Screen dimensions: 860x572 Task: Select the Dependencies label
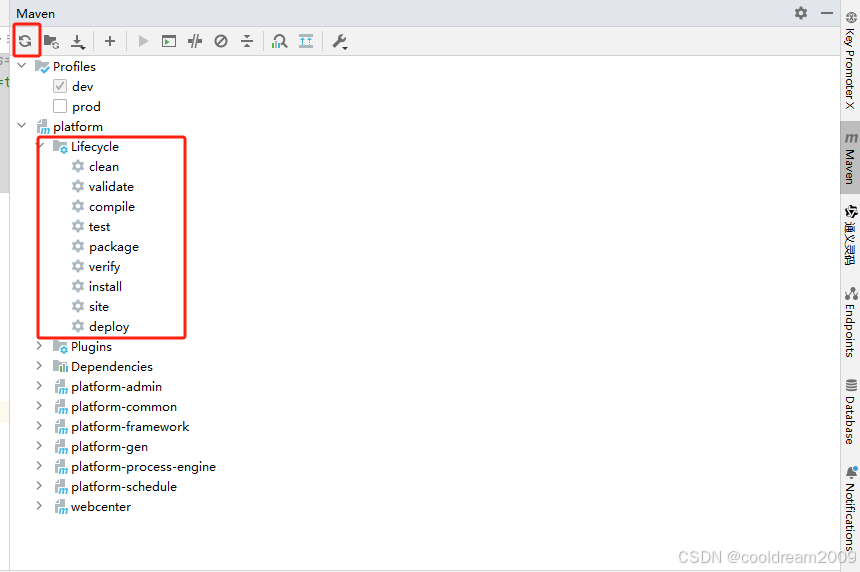(112, 366)
